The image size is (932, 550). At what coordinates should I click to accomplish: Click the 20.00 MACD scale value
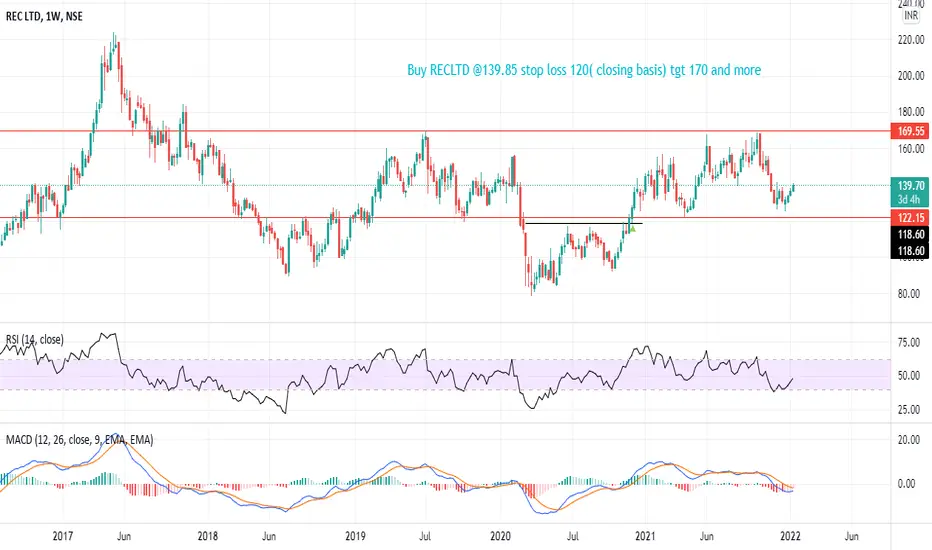coord(909,440)
